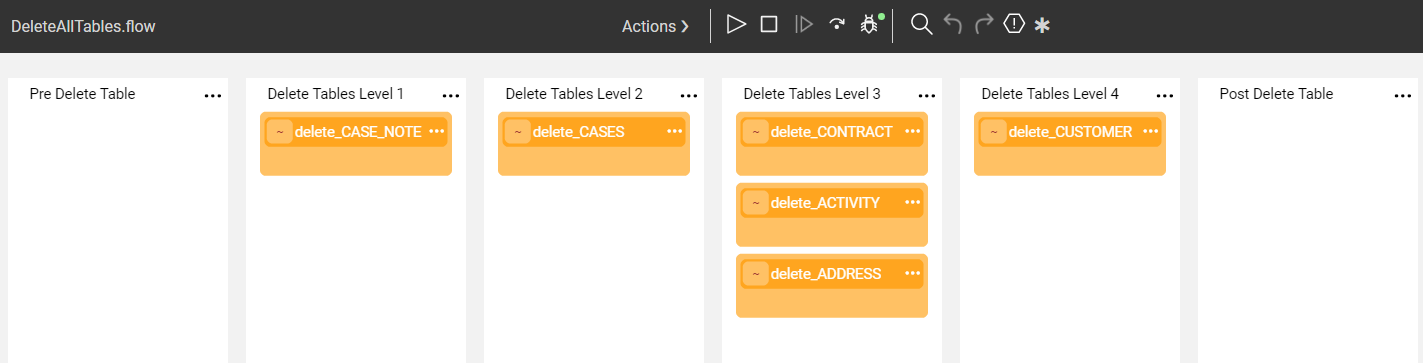Toggle the debug bug icon
The image size is (1423, 363).
[869, 24]
